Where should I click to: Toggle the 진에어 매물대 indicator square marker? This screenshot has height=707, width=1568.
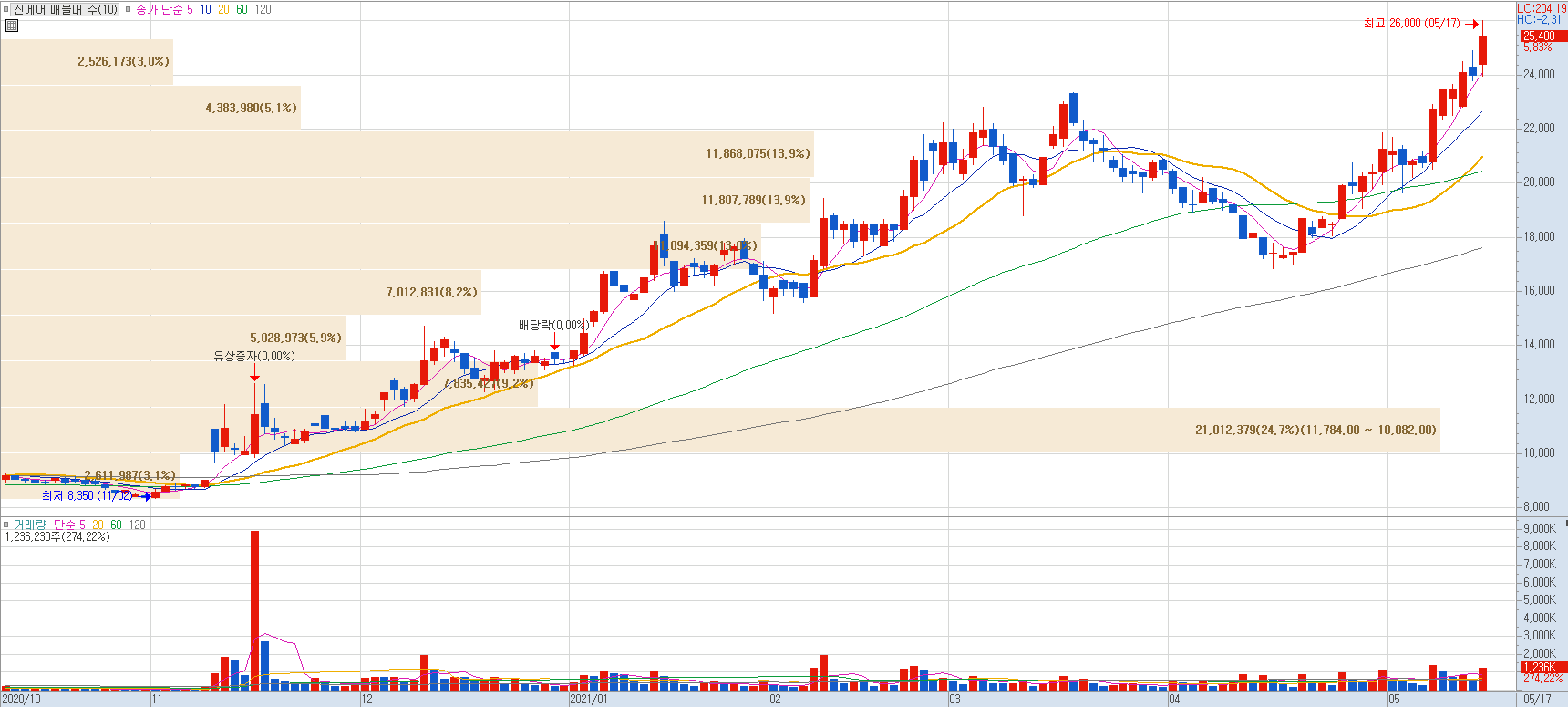click(x=5, y=9)
